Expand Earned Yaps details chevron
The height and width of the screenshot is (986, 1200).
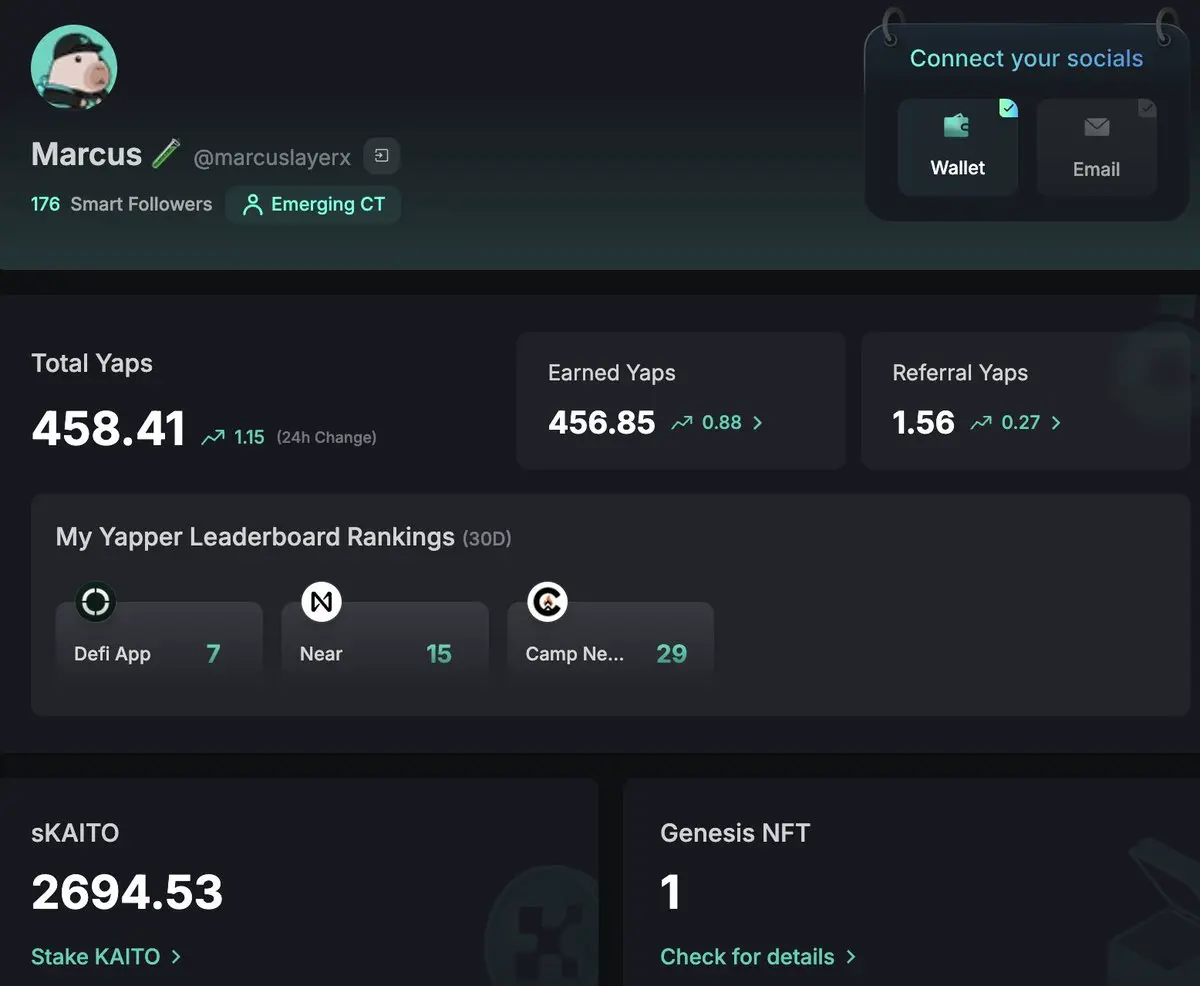757,423
